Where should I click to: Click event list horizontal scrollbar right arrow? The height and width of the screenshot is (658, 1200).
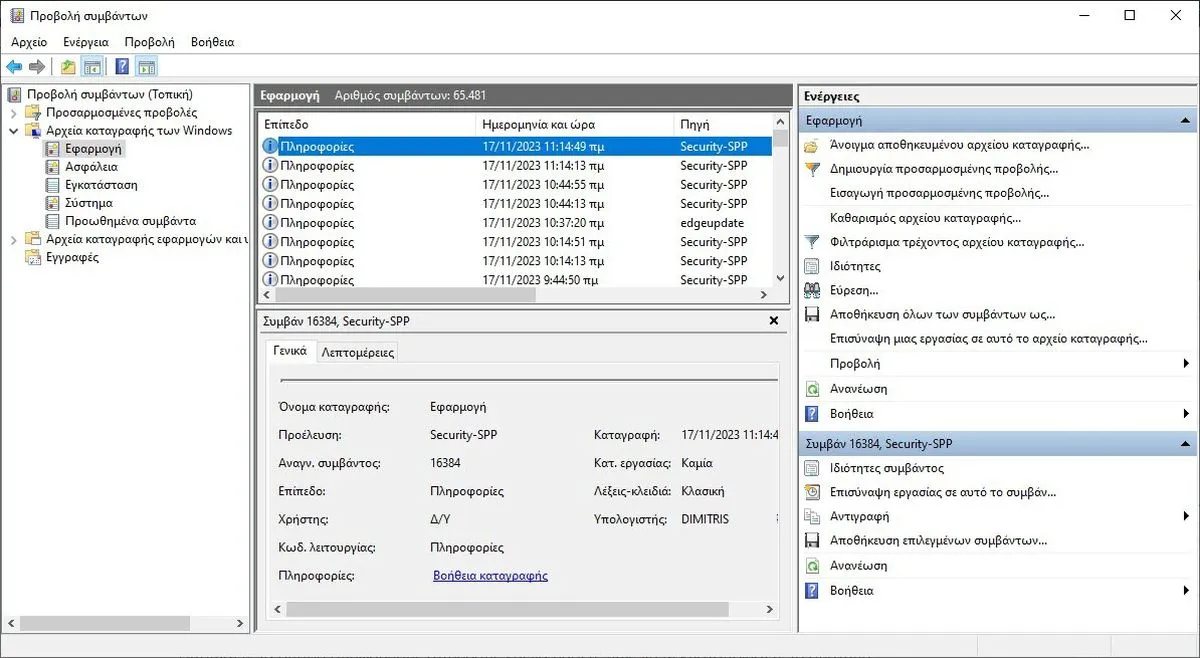[x=763, y=296]
